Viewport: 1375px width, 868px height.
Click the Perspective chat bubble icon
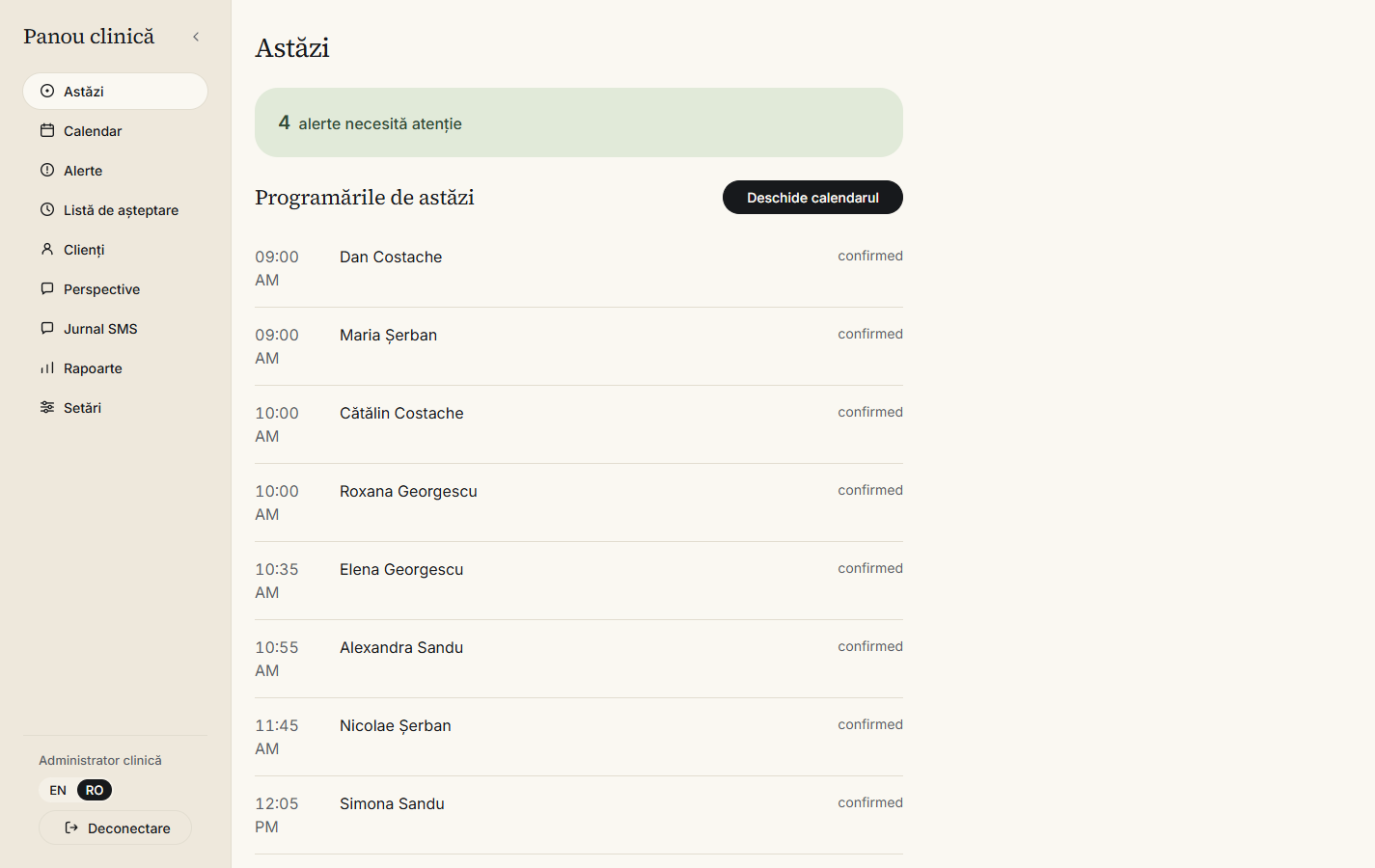(47, 289)
